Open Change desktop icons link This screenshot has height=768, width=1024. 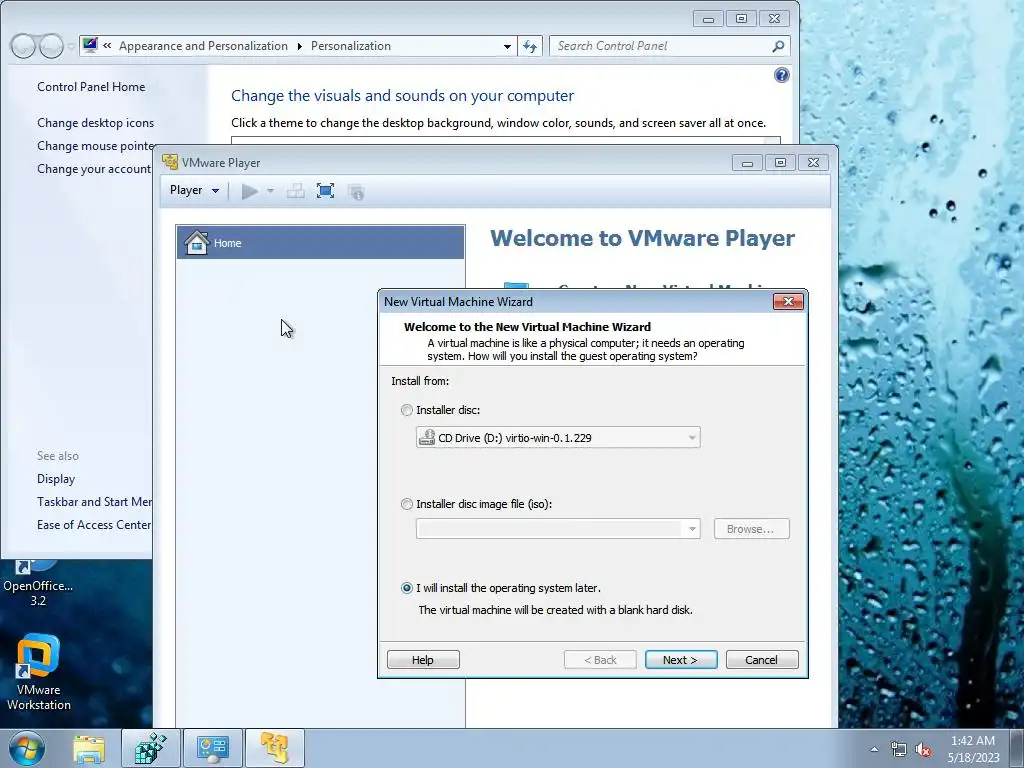click(95, 123)
